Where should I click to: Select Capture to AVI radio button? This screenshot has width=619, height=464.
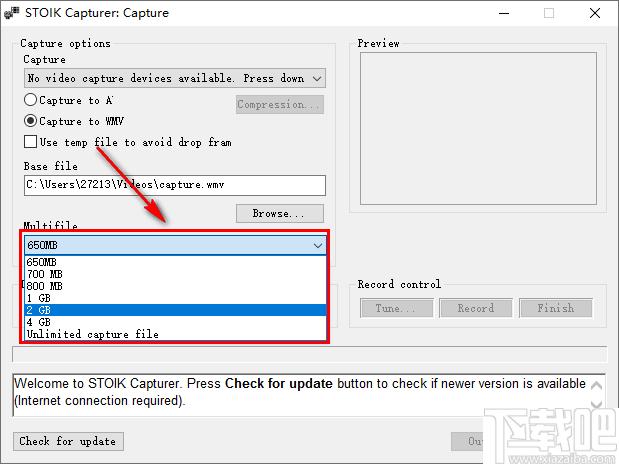[30, 100]
